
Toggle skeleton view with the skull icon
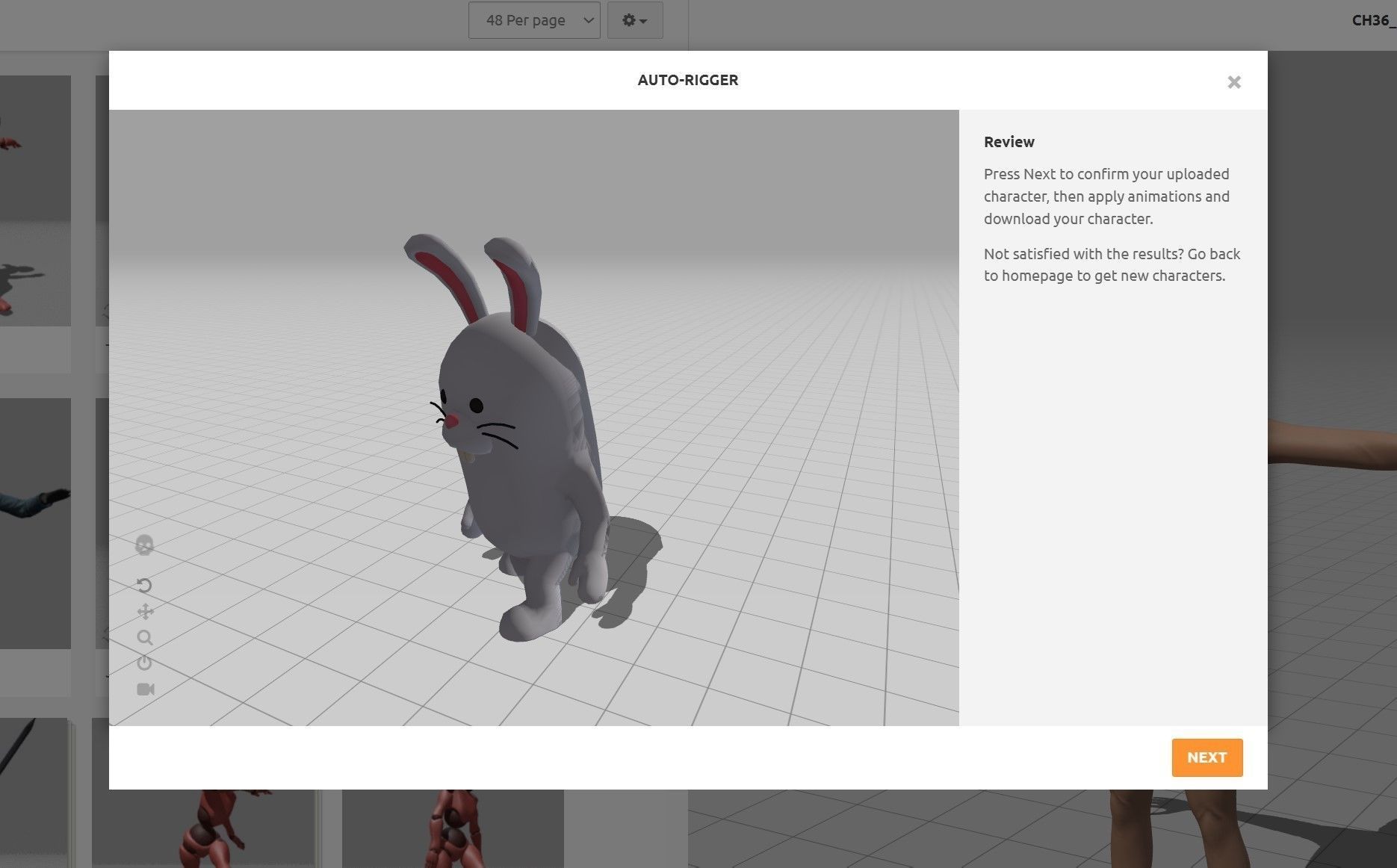click(x=144, y=545)
